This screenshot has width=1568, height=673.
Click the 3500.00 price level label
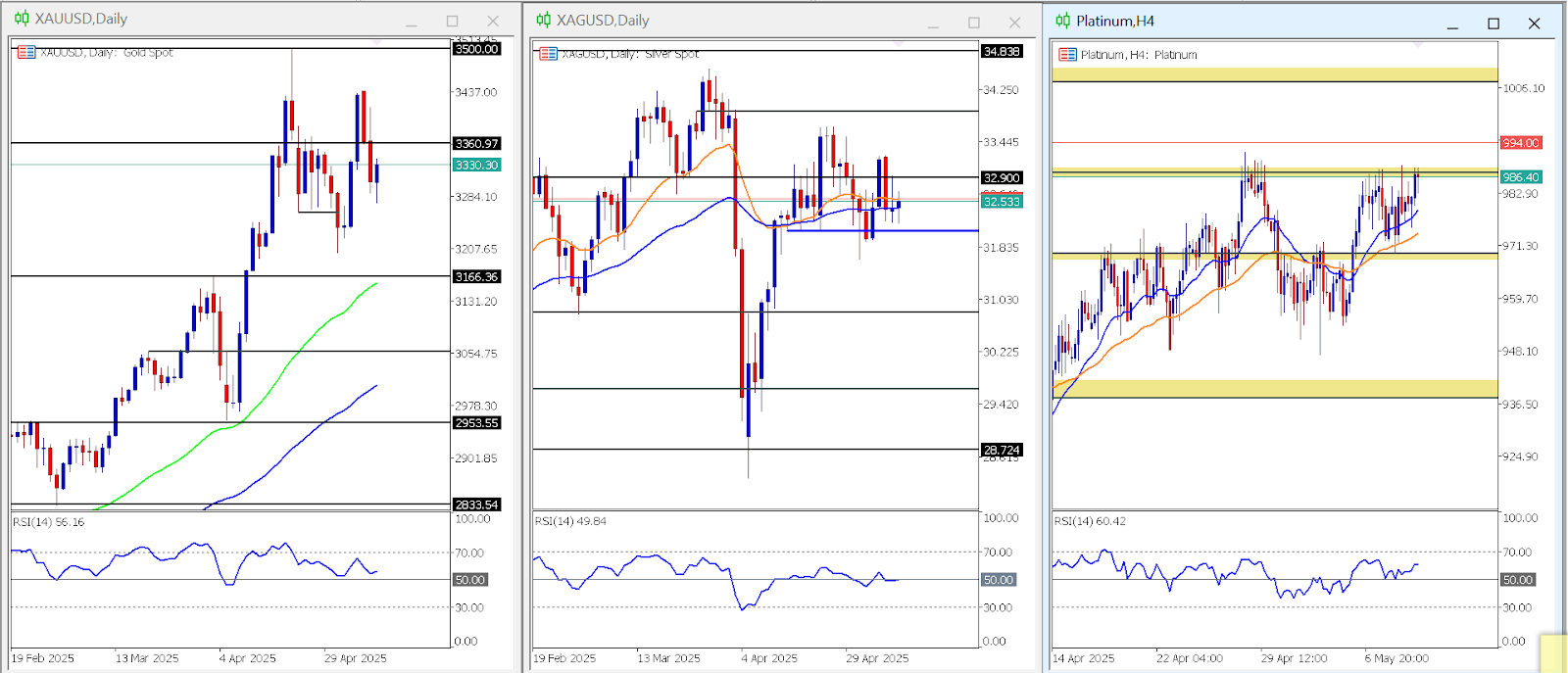click(476, 48)
